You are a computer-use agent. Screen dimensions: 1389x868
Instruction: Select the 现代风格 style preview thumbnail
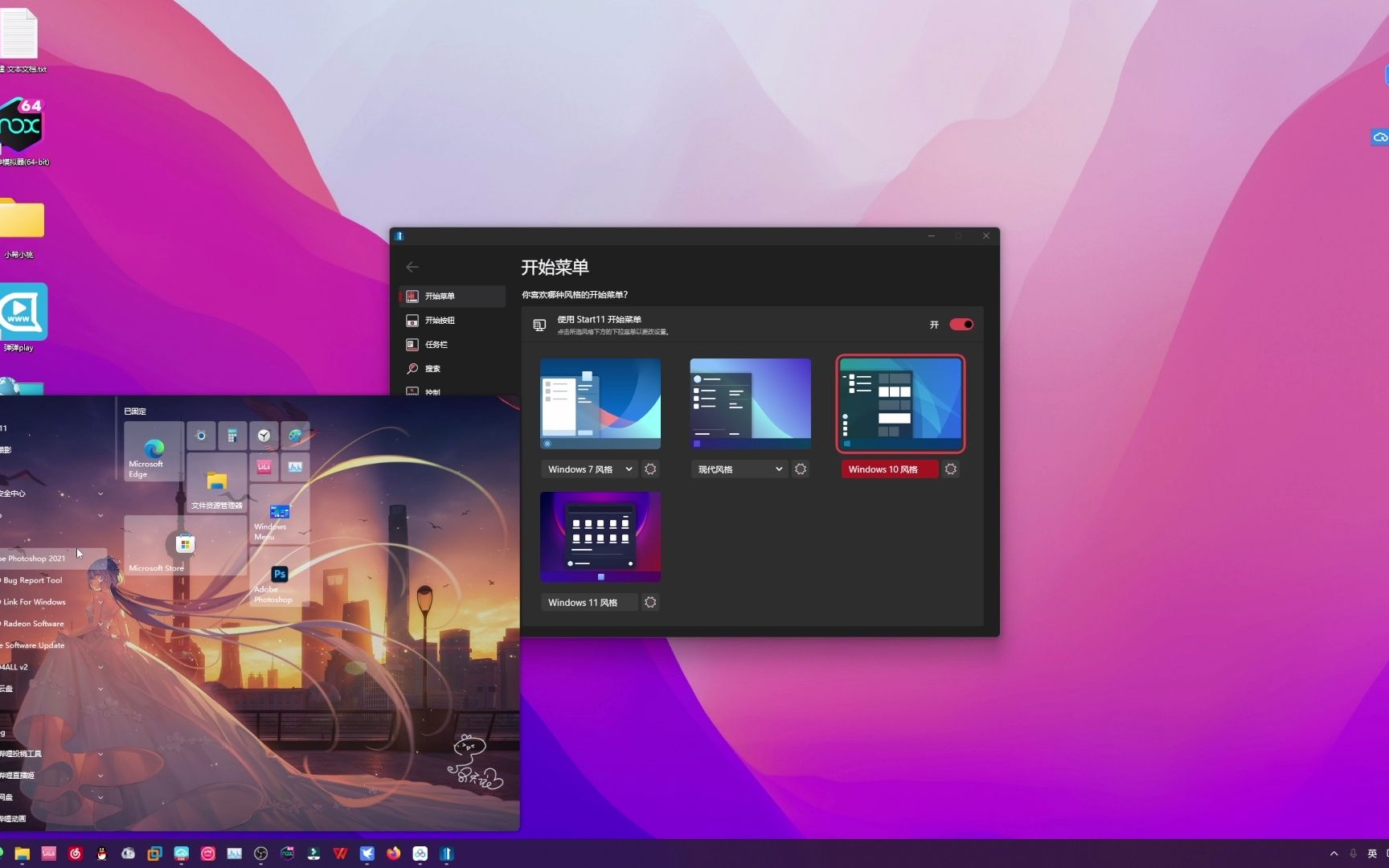[x=750, y=403]
